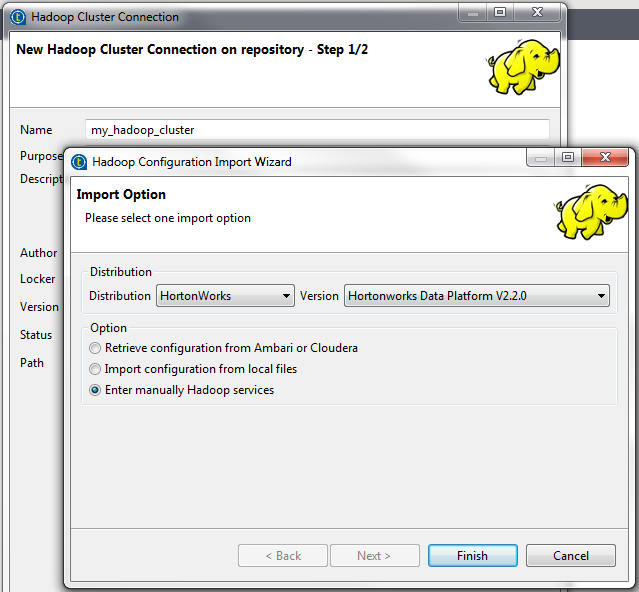The image size is (639, 592).
Task: Maximize the Hadoop Configuration Import Wizard window
Action: click(568, 157)
